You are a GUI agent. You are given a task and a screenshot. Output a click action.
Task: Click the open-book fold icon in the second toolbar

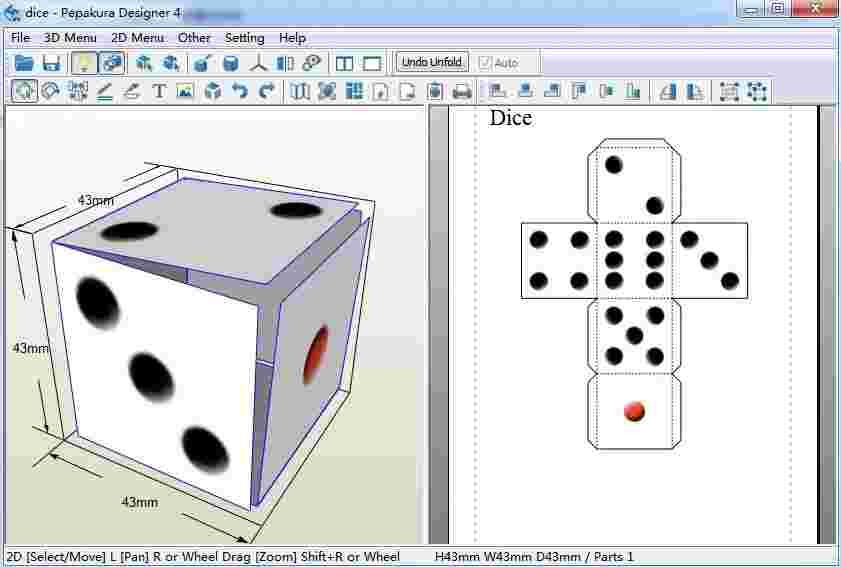[x=300, y=91]
